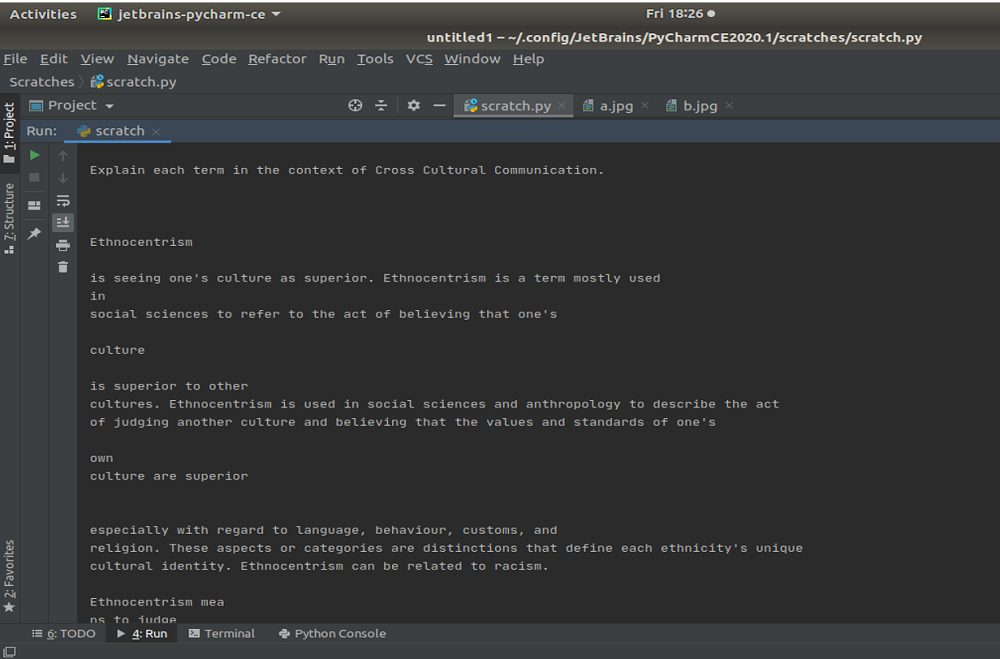The height and width of the screenshot is (659, 1000).
Task: Clear all run console output
Action: click(63, 266)
